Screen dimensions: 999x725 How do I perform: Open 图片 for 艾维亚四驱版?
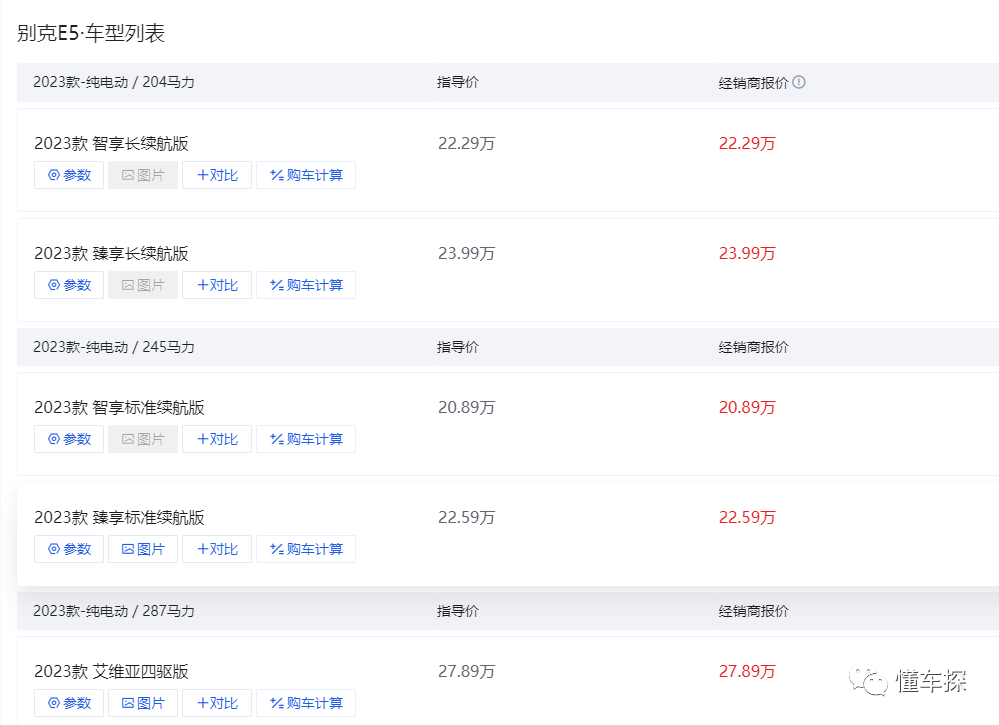coord(143,703)
